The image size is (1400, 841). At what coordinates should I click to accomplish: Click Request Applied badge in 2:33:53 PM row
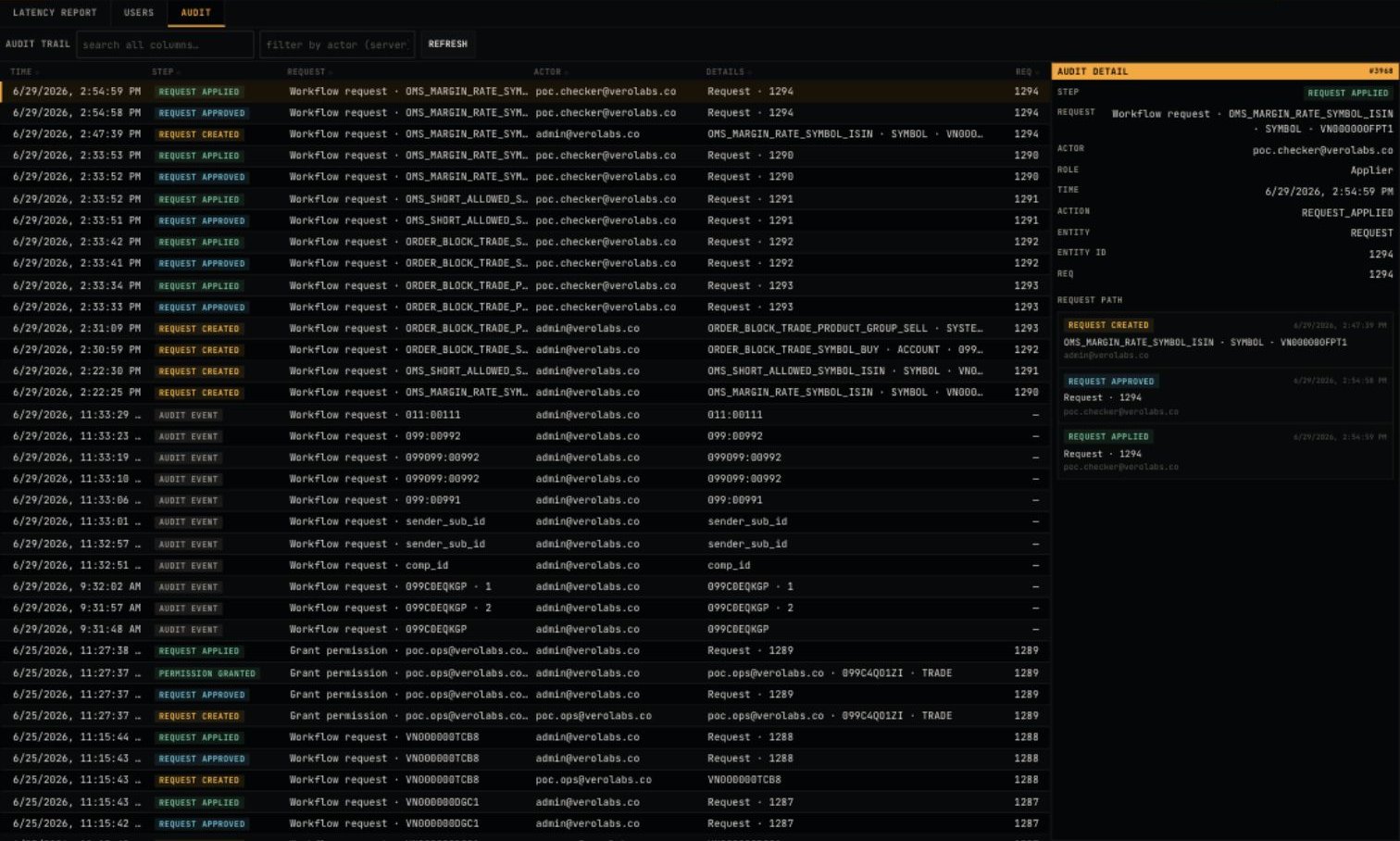(199, 156)
